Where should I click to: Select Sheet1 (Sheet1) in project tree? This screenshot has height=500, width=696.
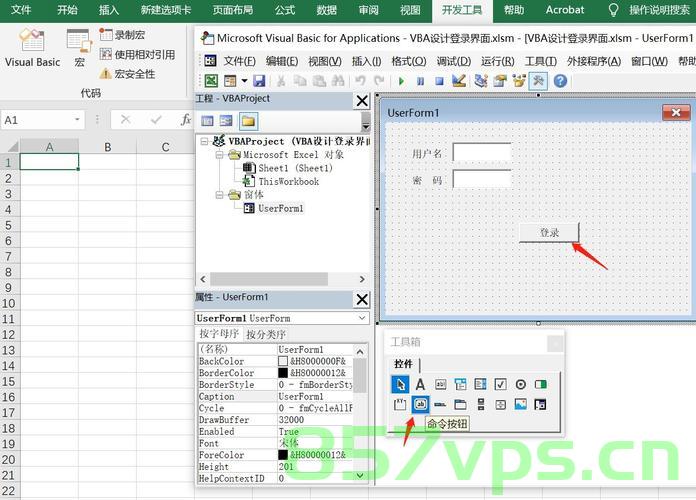point(288,168)
